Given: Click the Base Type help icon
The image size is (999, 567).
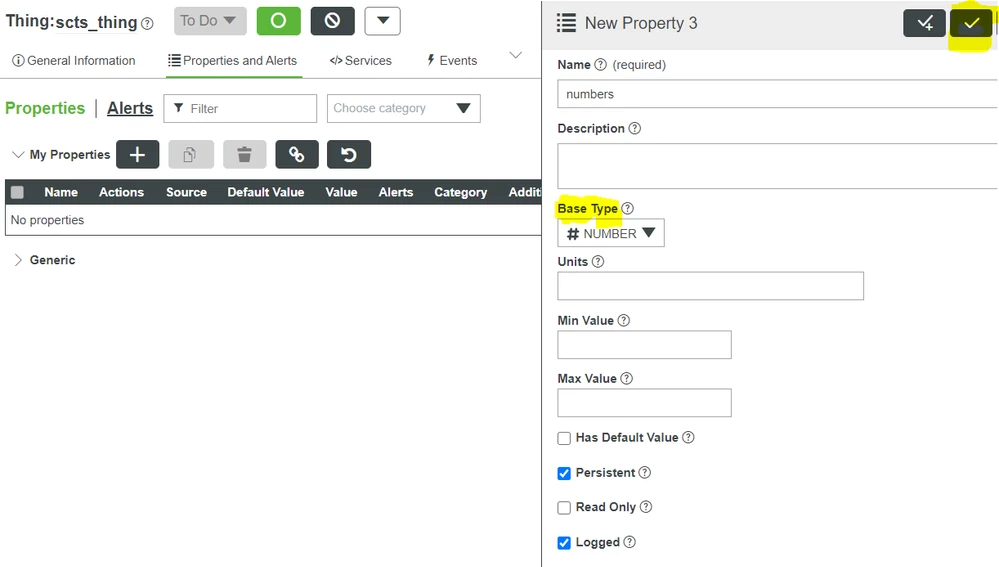Looking at the screenshot, I should (x=628, y=208).
